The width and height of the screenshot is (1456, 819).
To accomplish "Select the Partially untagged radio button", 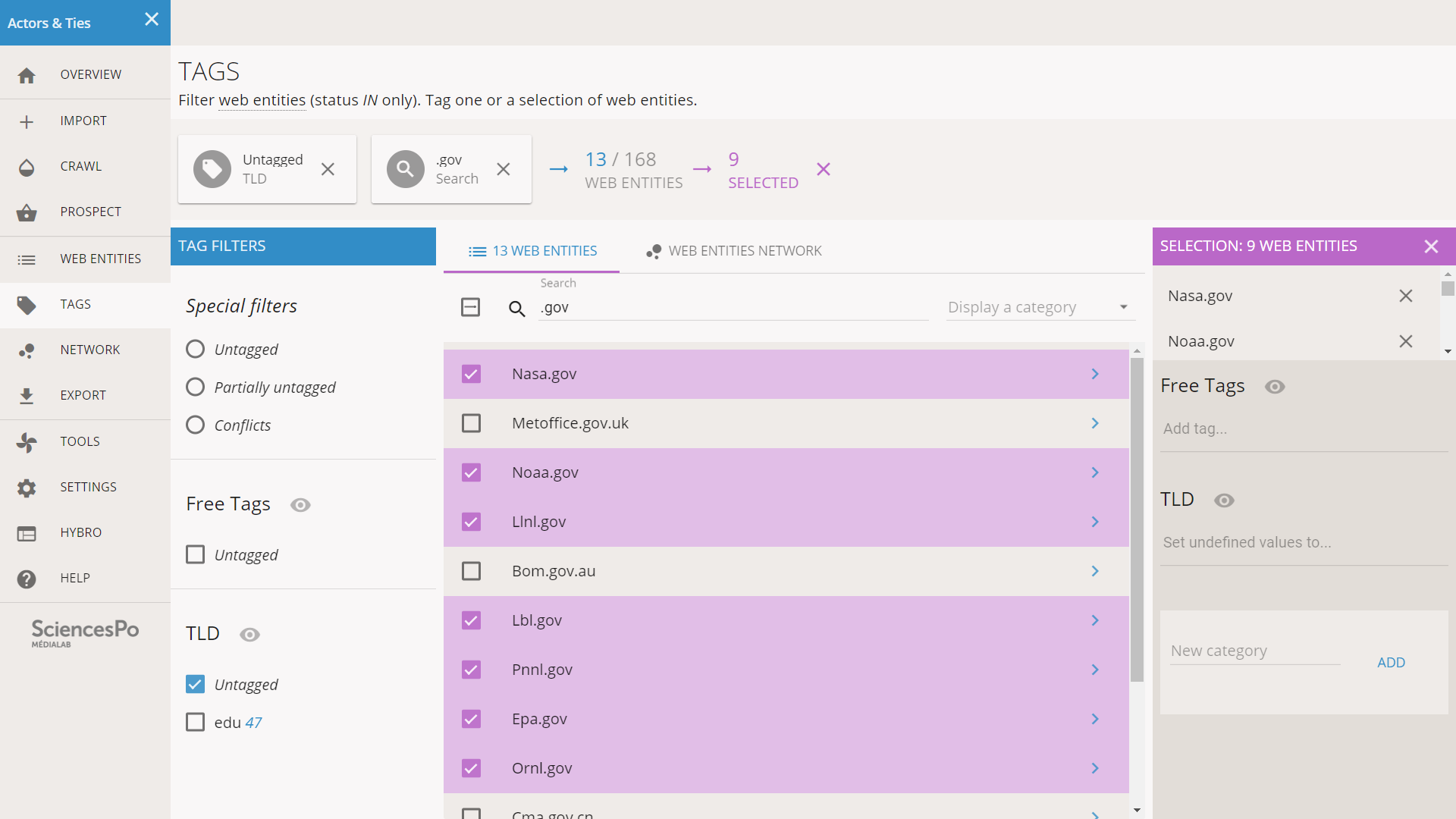I will pos(195,387).
